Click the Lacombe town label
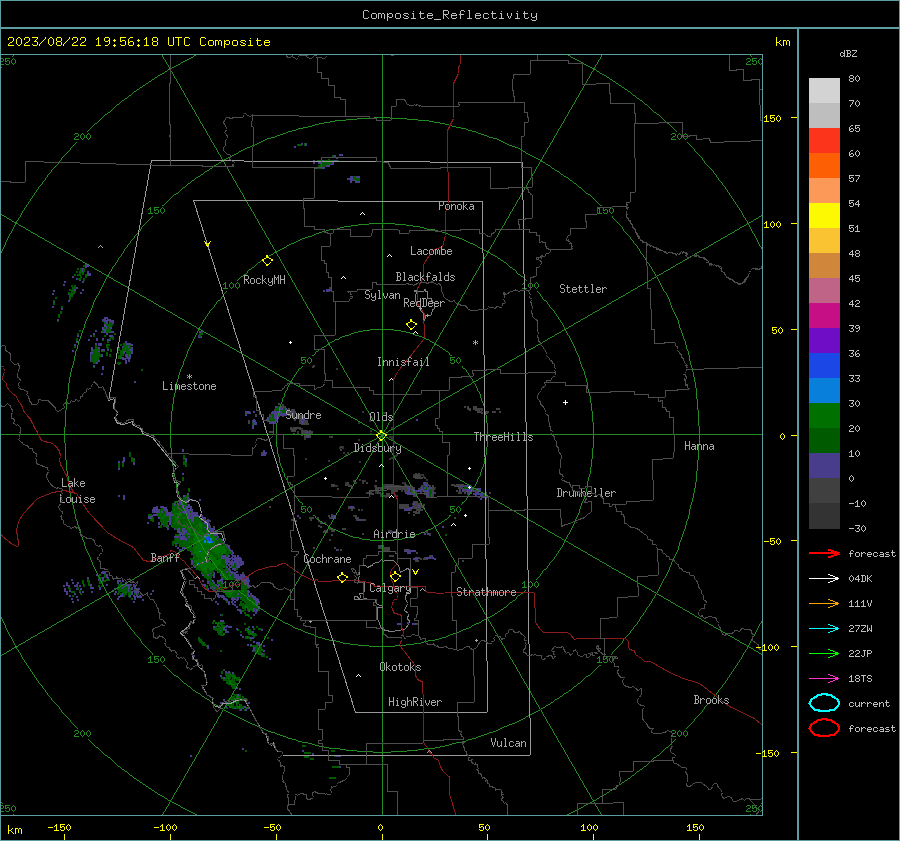The height and width of the screenshot is (841, 900). coord(431,251)
